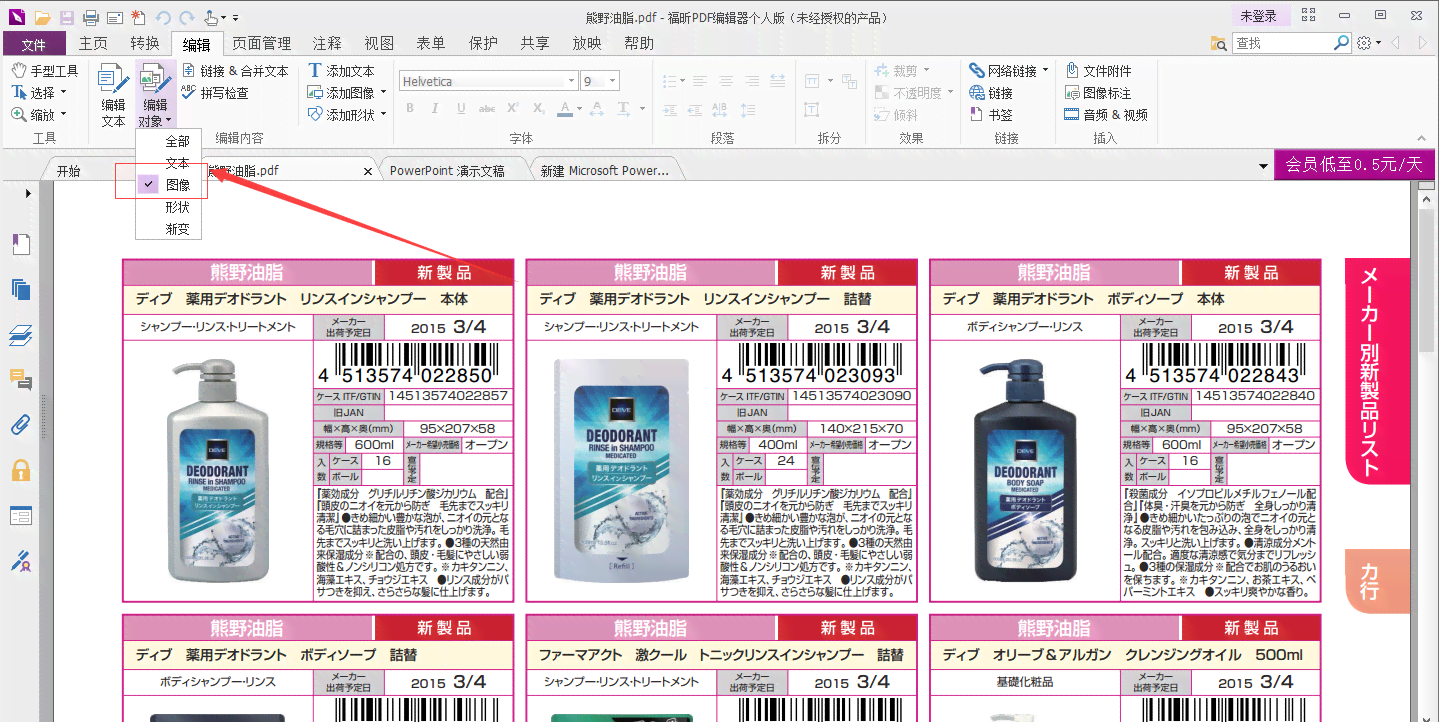1439x722 pixels.
Task: Click the 书签 bookmark tool
Action: click(x=991, y=115)
